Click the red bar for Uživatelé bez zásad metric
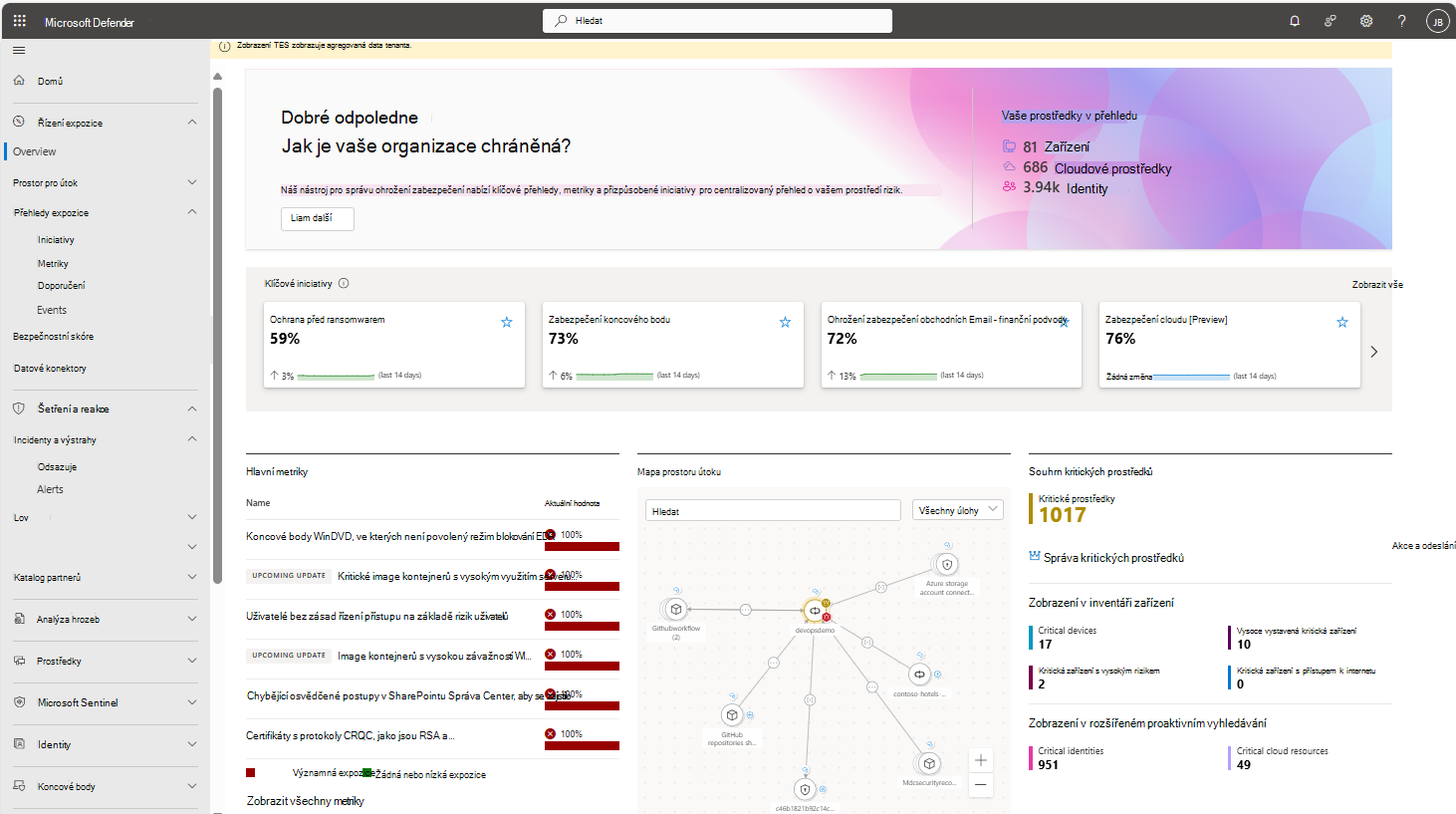The image size is (1456, 814). (x=582, y=627)
